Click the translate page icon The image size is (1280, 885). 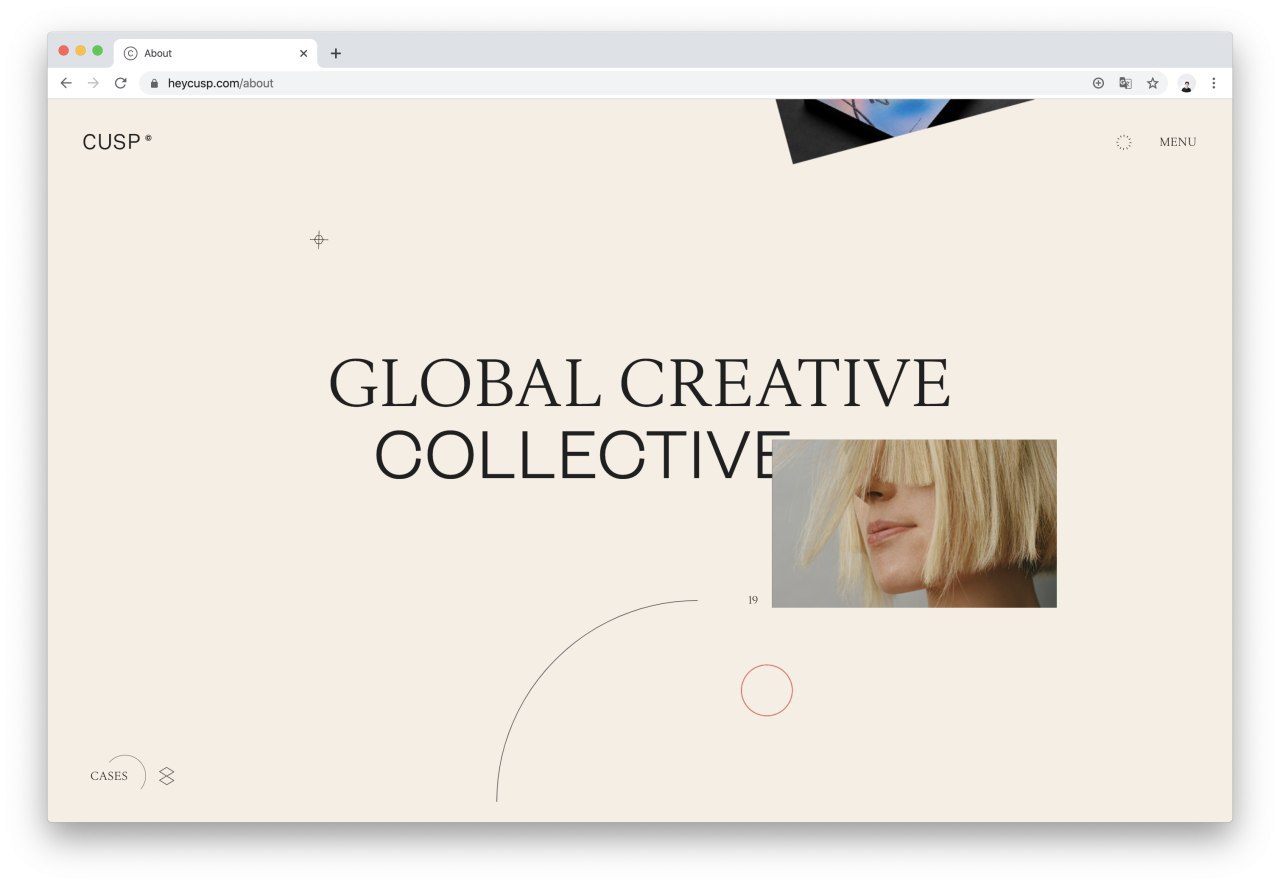pos(1125,83)
